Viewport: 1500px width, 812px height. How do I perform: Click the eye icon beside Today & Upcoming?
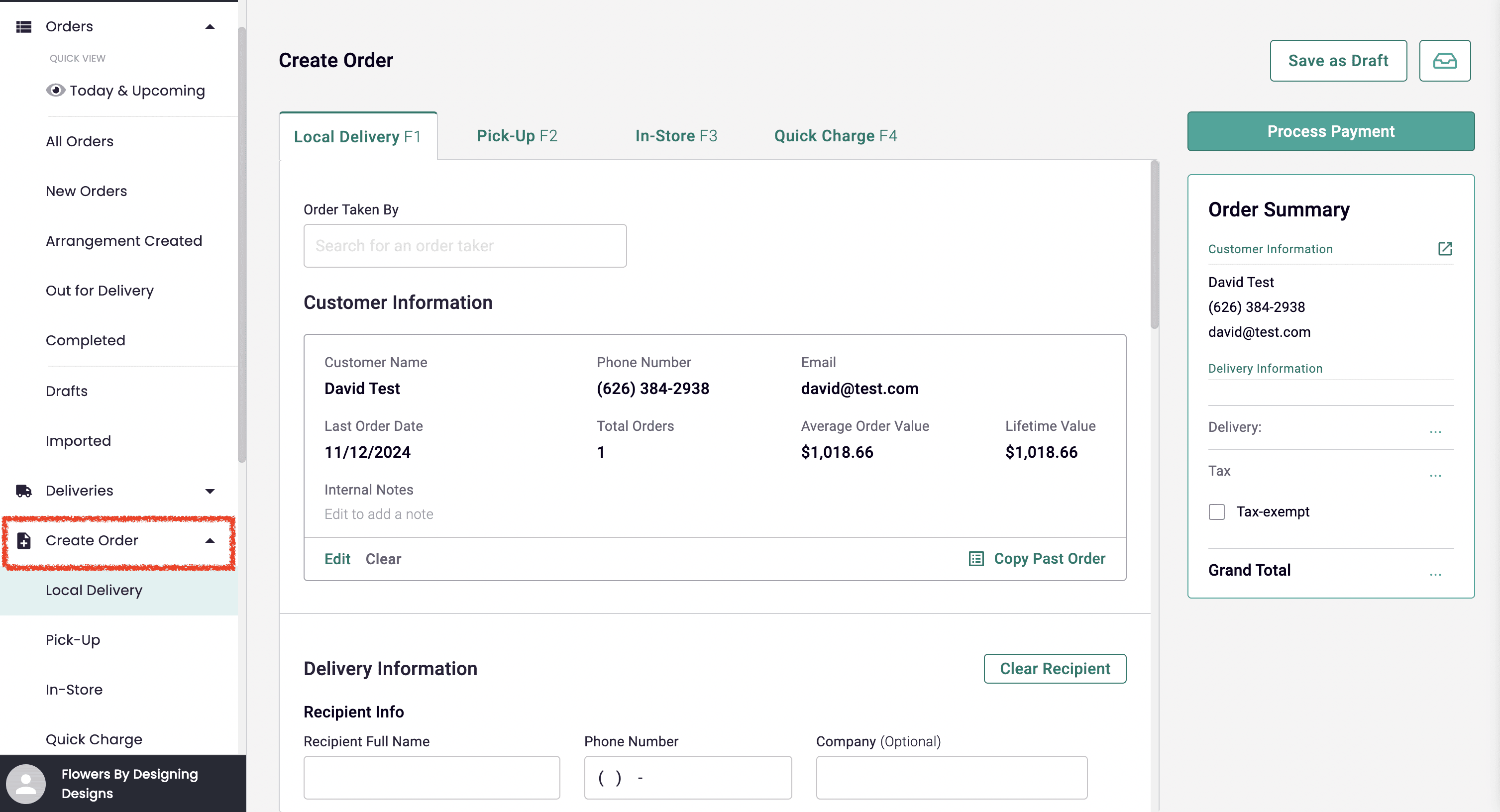coord(55,90)
